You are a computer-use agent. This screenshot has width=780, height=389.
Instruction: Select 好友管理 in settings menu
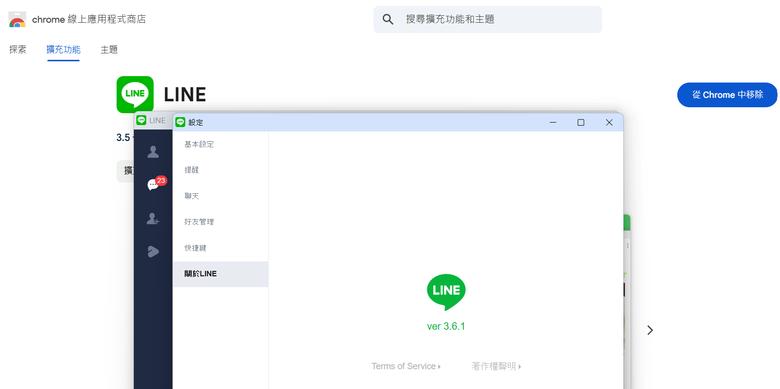click(x=221, y=222)
